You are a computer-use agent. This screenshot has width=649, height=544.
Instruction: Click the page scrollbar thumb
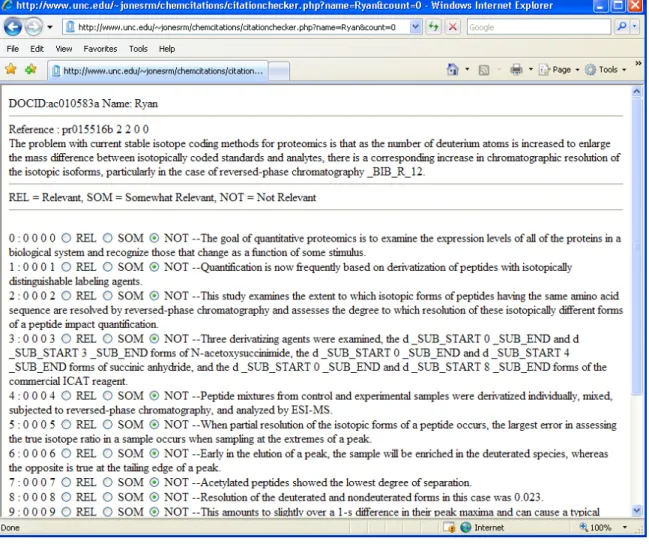637,247
